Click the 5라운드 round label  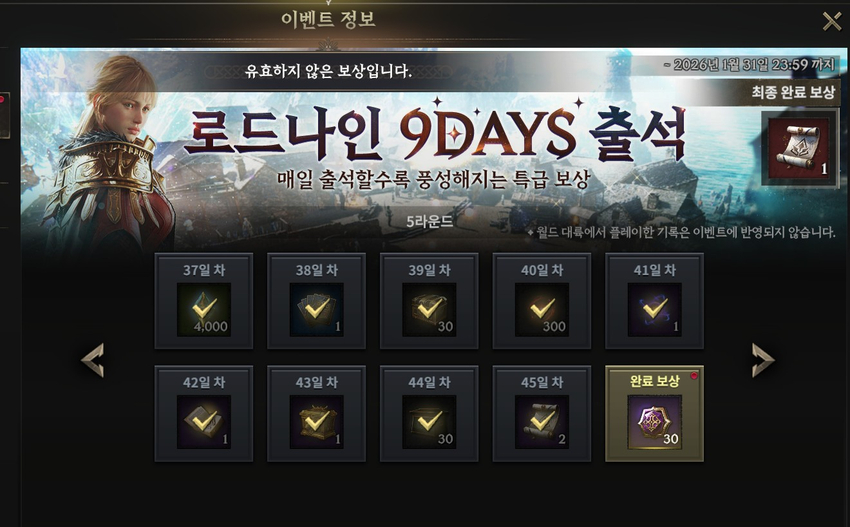tap(430, 222)
